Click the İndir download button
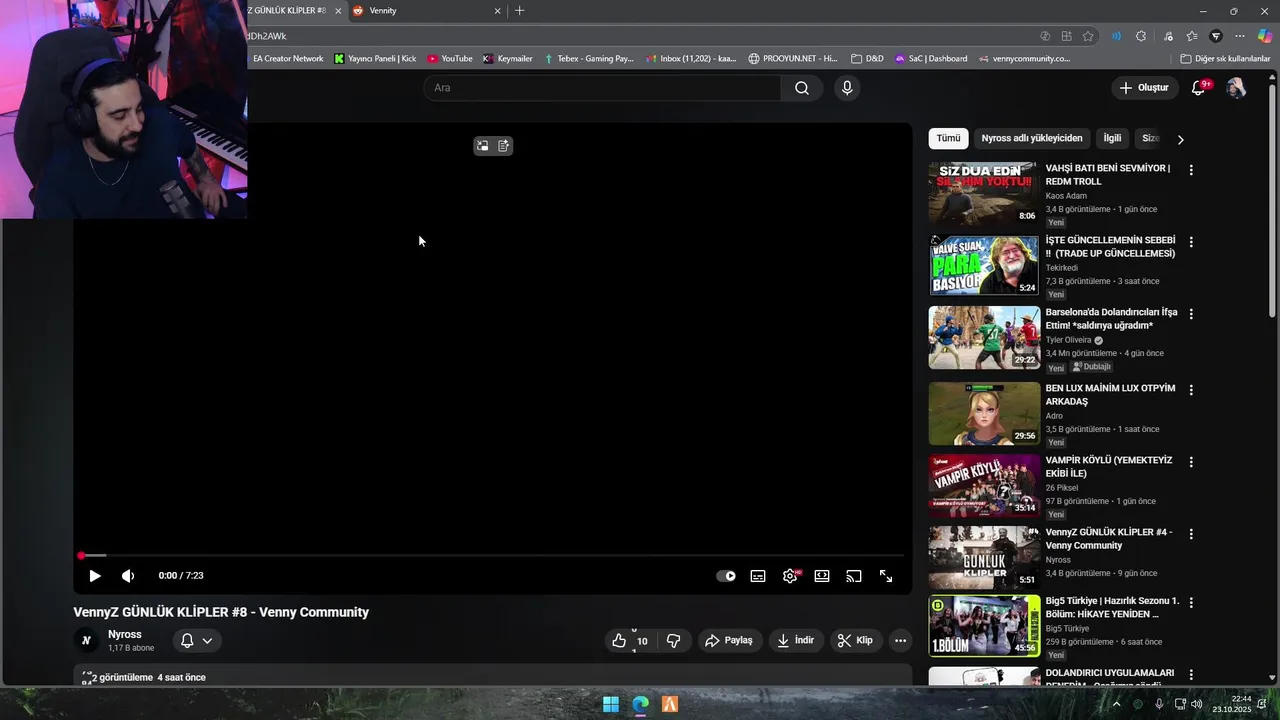The image size is (1280, 720). click(x=796, y=641)
